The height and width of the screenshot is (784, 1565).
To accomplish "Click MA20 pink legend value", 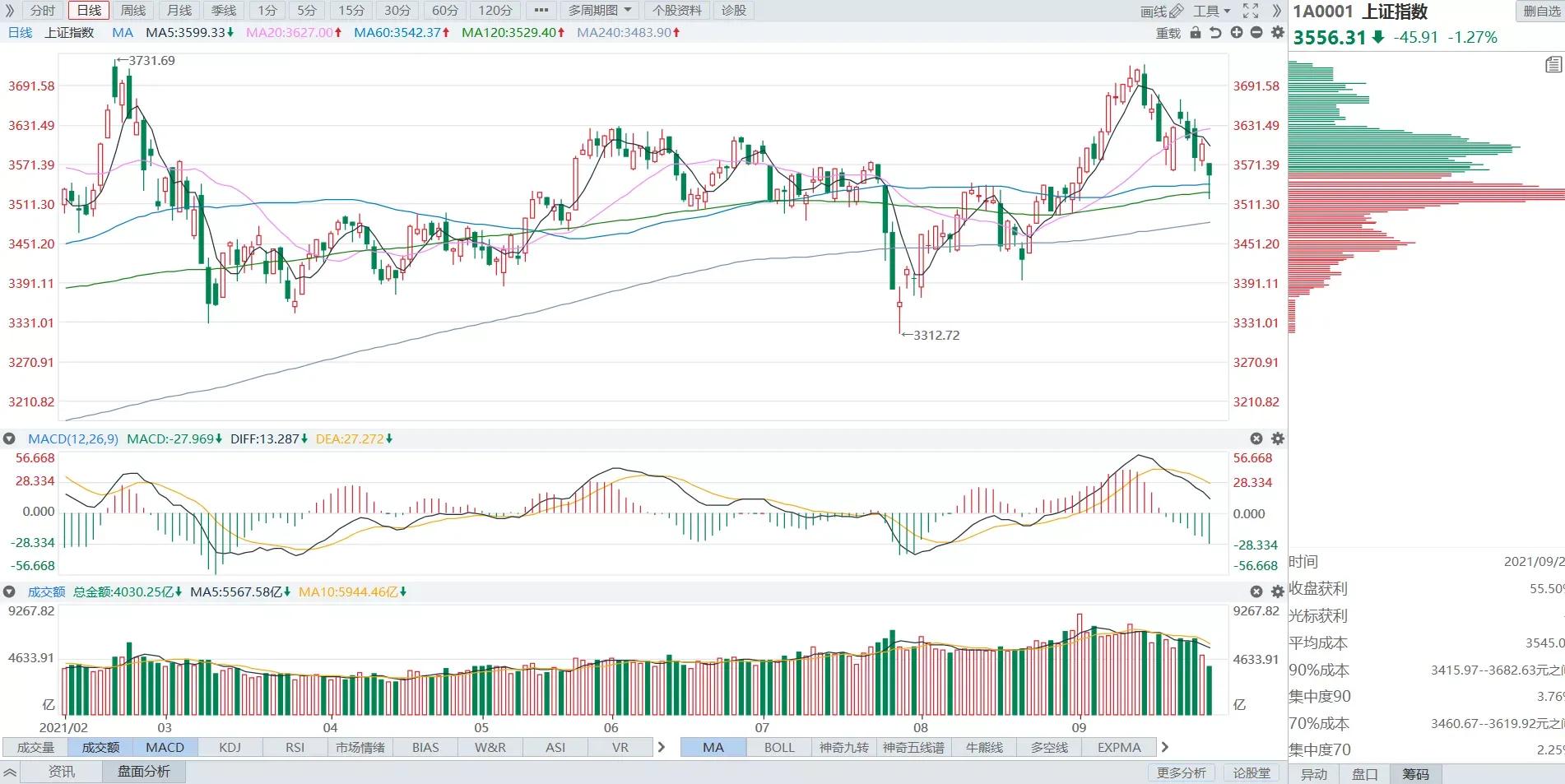I will click(x=293, y=33).
